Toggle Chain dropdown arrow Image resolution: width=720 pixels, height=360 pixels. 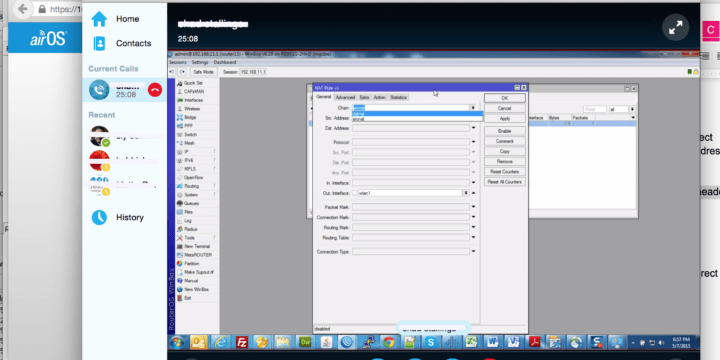(472, 108)
